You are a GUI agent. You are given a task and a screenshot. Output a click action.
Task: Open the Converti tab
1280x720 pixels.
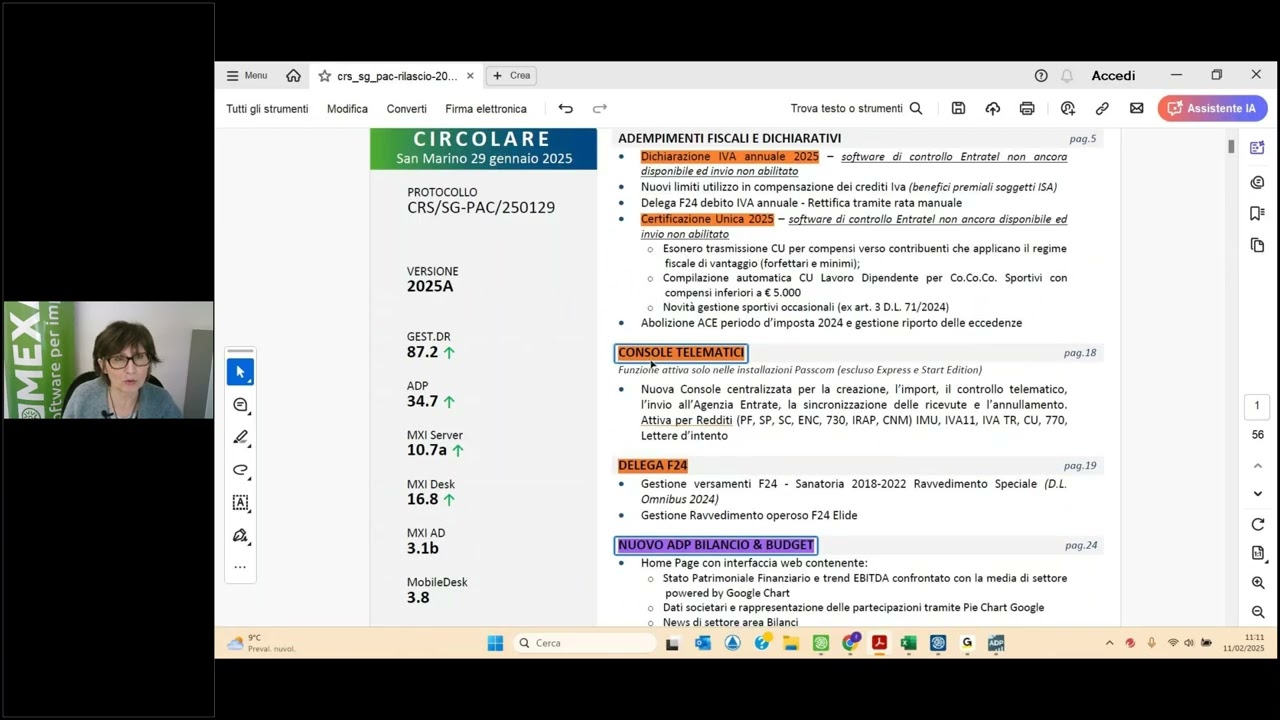coord(406,109)
